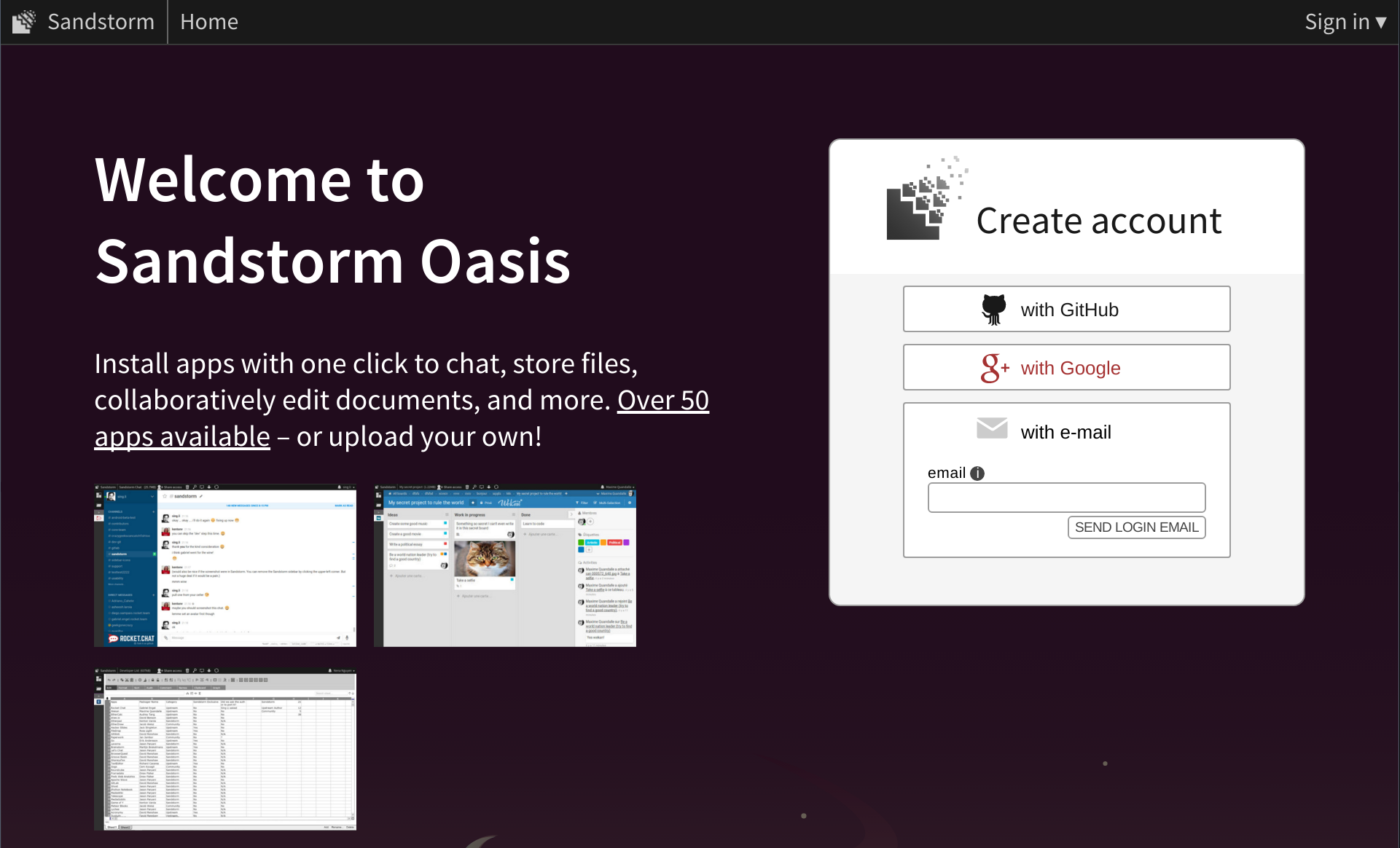This screenshot has width=1400, height=848.
Task: Open the spreadsheet screenshot thumbnail
Action: 225,749
